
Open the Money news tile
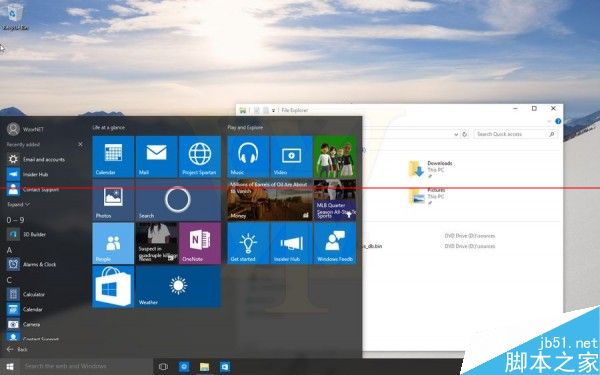pyautogui.click(x=270, y=200)
